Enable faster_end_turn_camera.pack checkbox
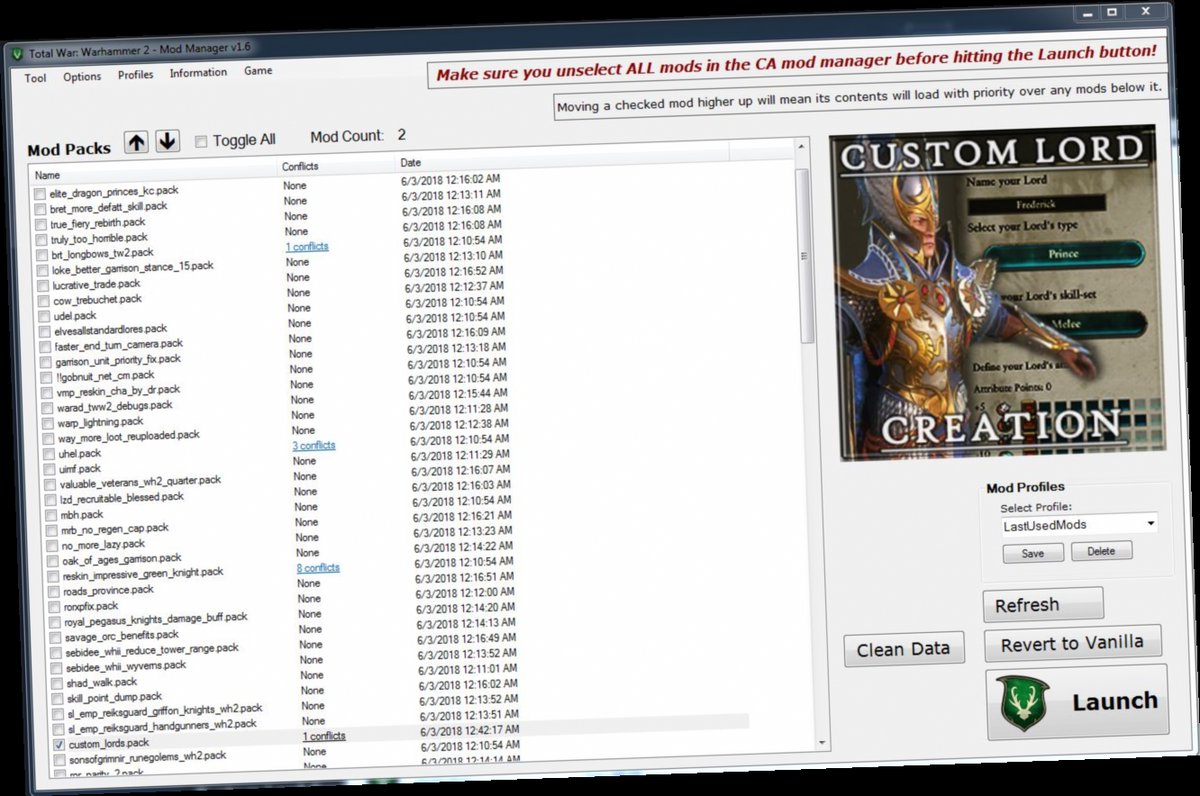The image size is (1200, 796). point(46,347)
